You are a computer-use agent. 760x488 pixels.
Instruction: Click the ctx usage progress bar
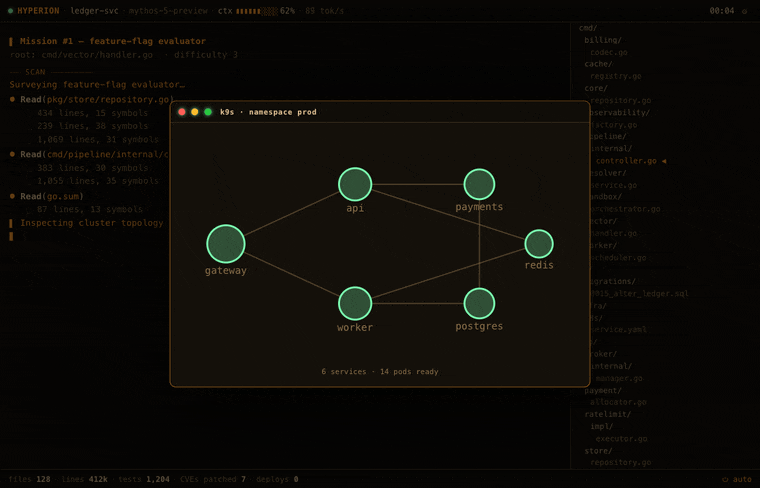(257, 11)
